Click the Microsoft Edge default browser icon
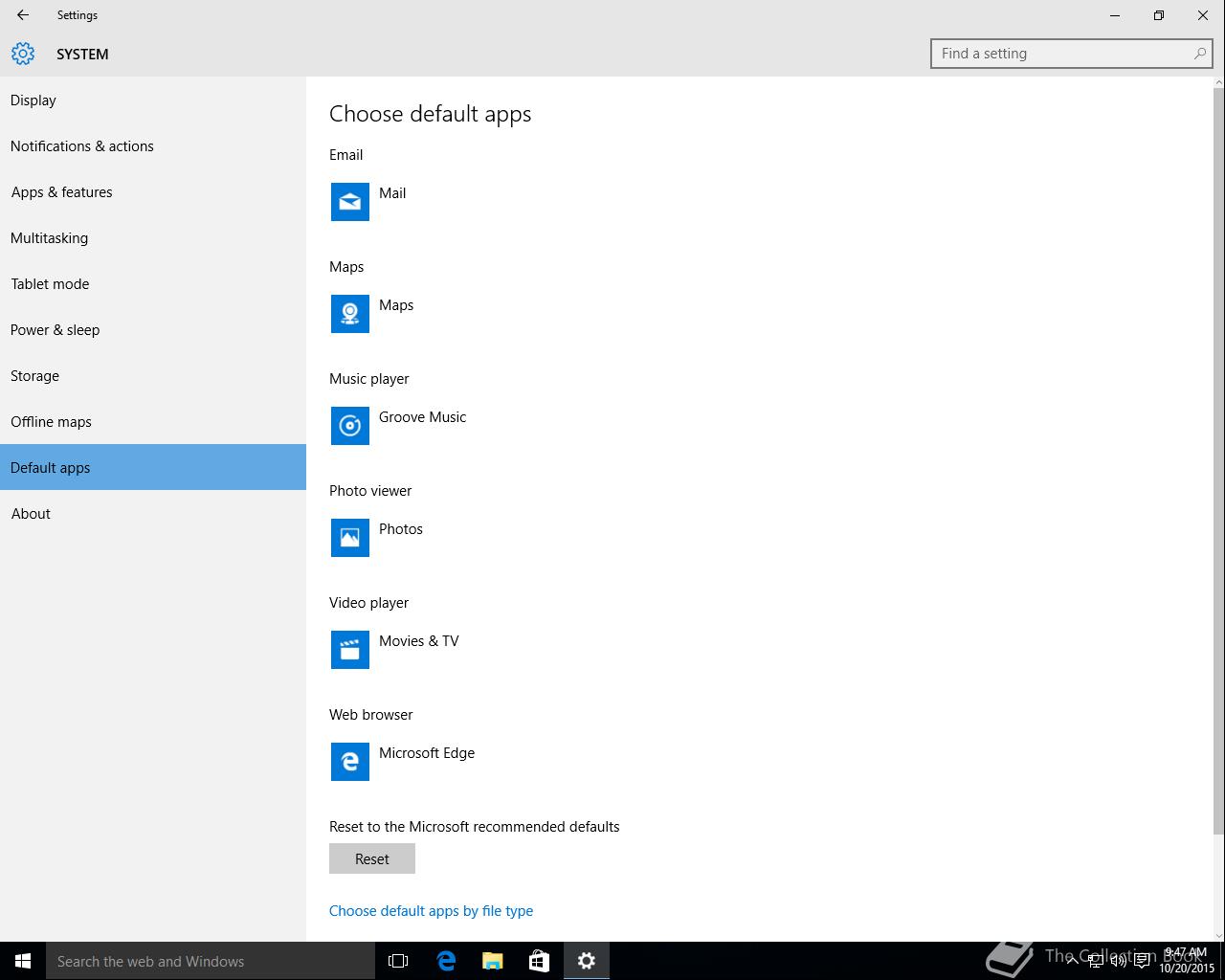The image size is (1225, 980). [x=350, y=762]
